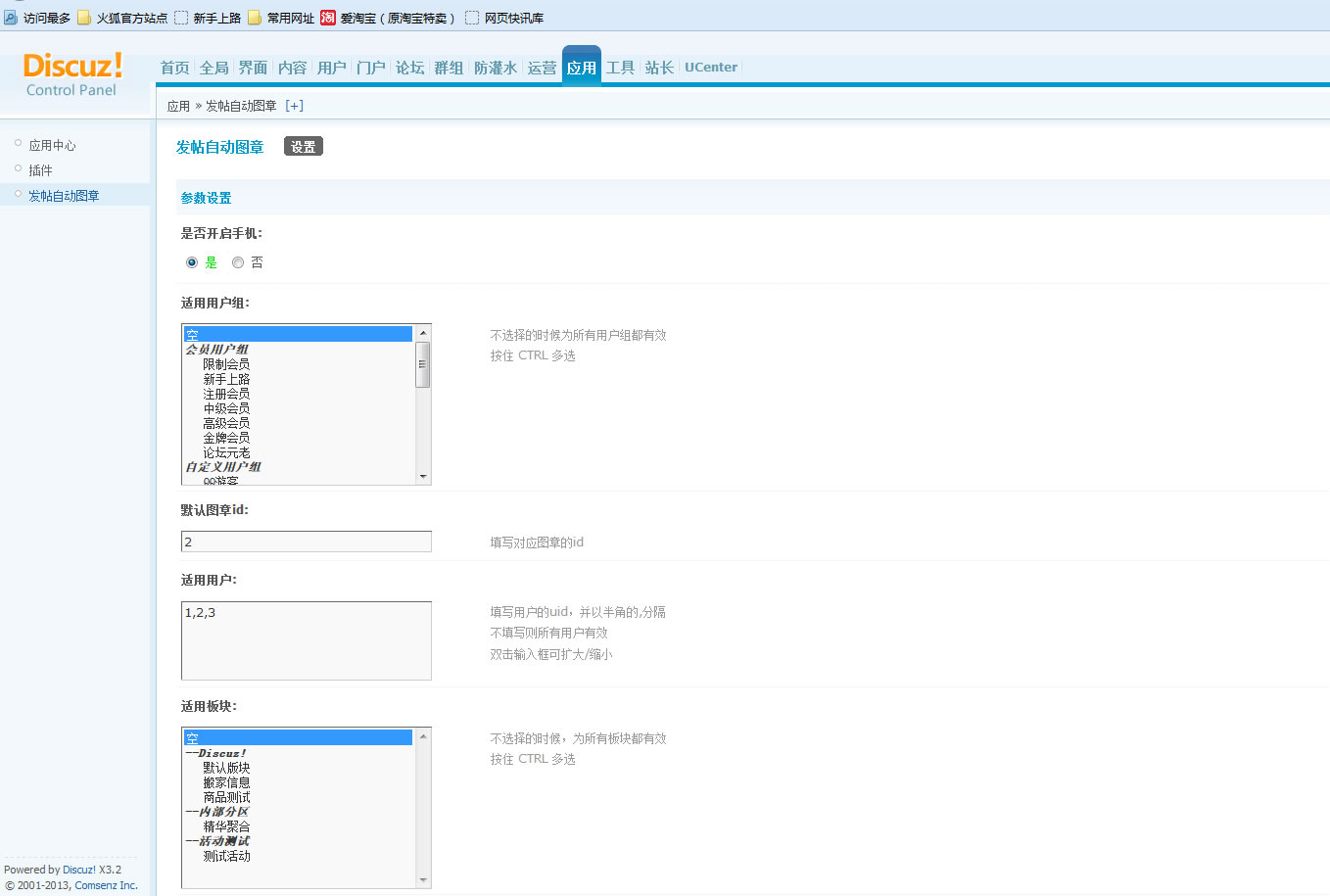
Task: Click the Discuz! Control Panel logo
Action: click(72, 74)
